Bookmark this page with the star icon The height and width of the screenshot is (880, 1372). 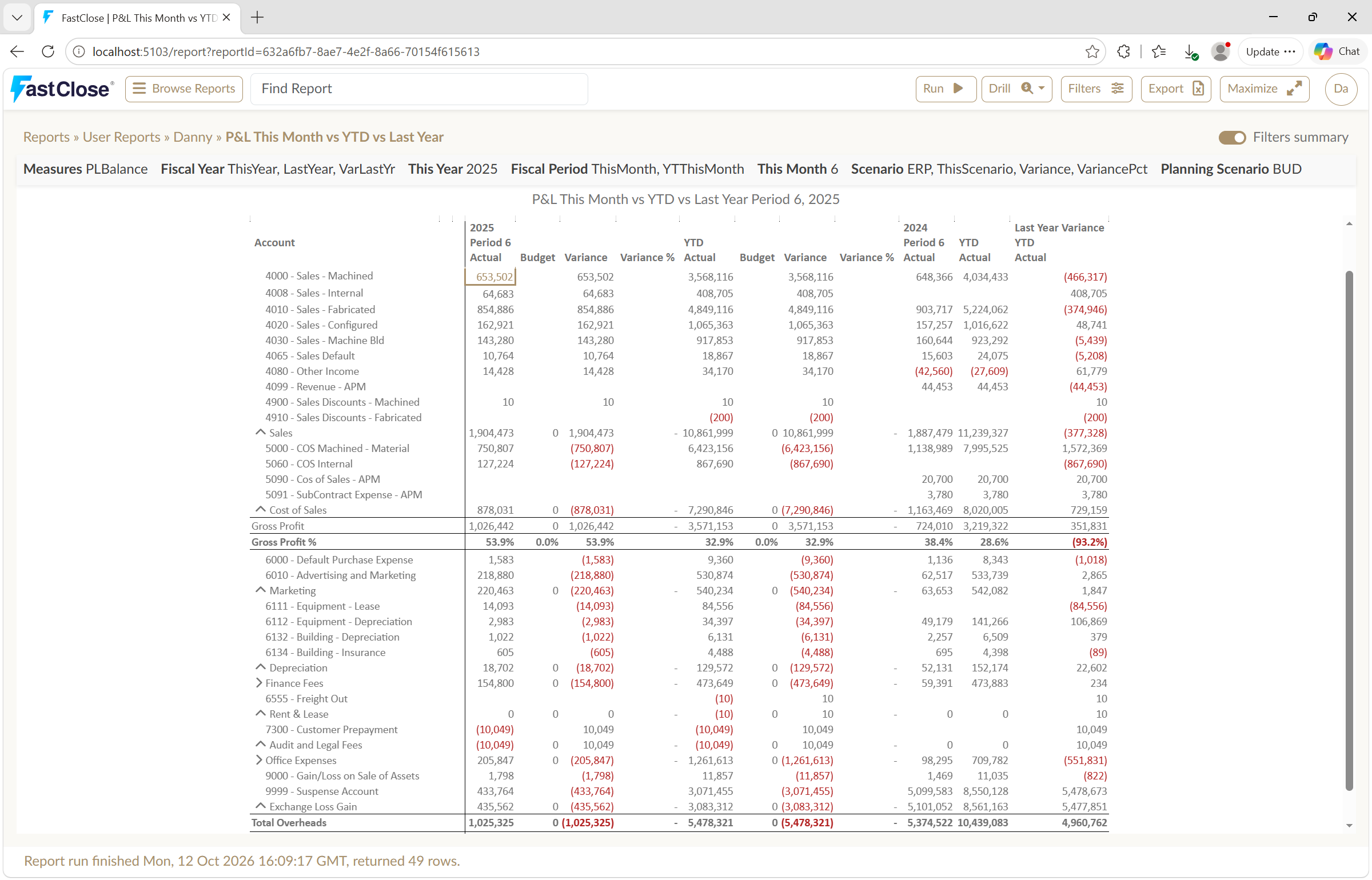(1092, 51)
